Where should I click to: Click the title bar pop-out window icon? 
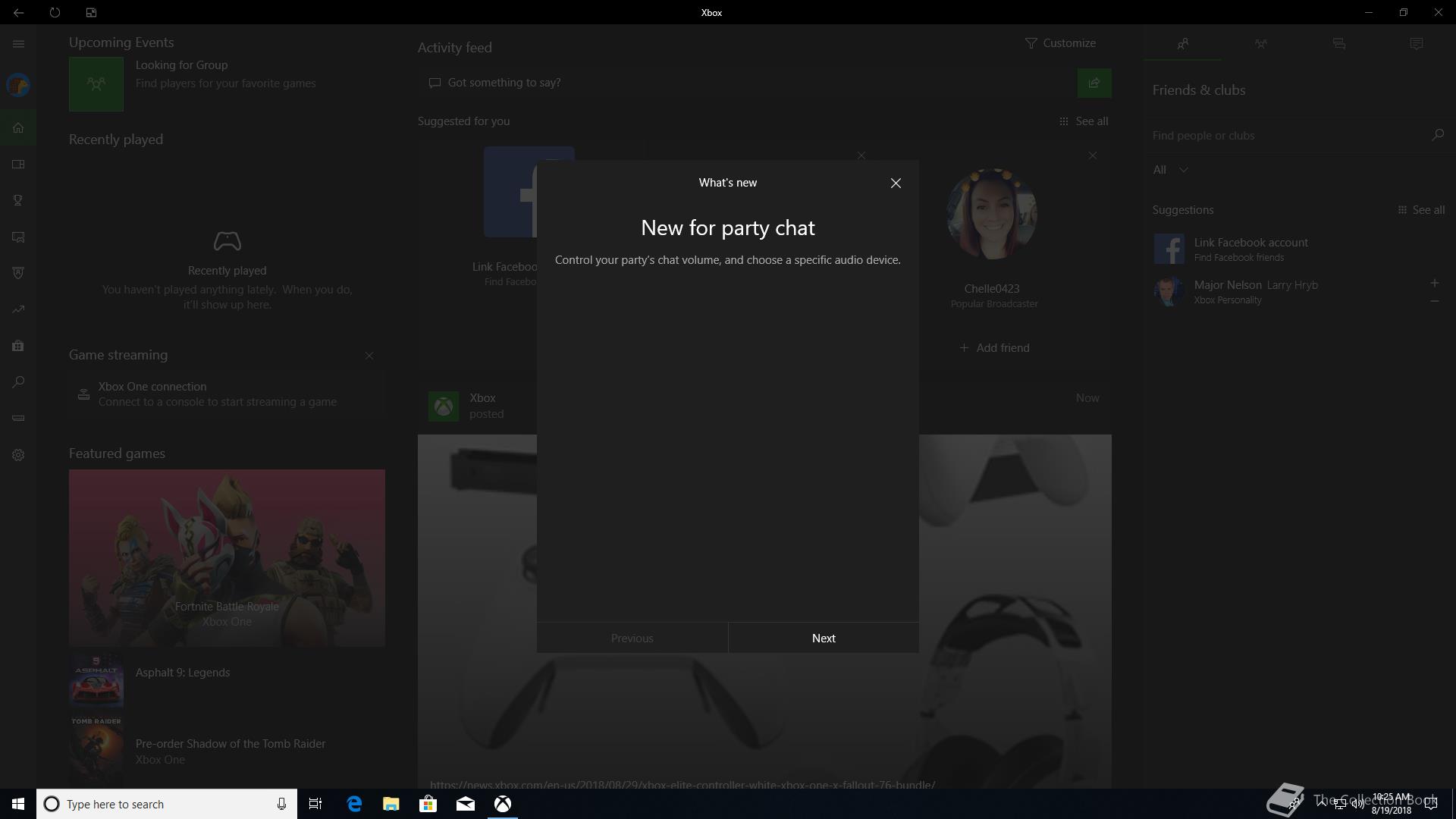(x=91, y=12)
